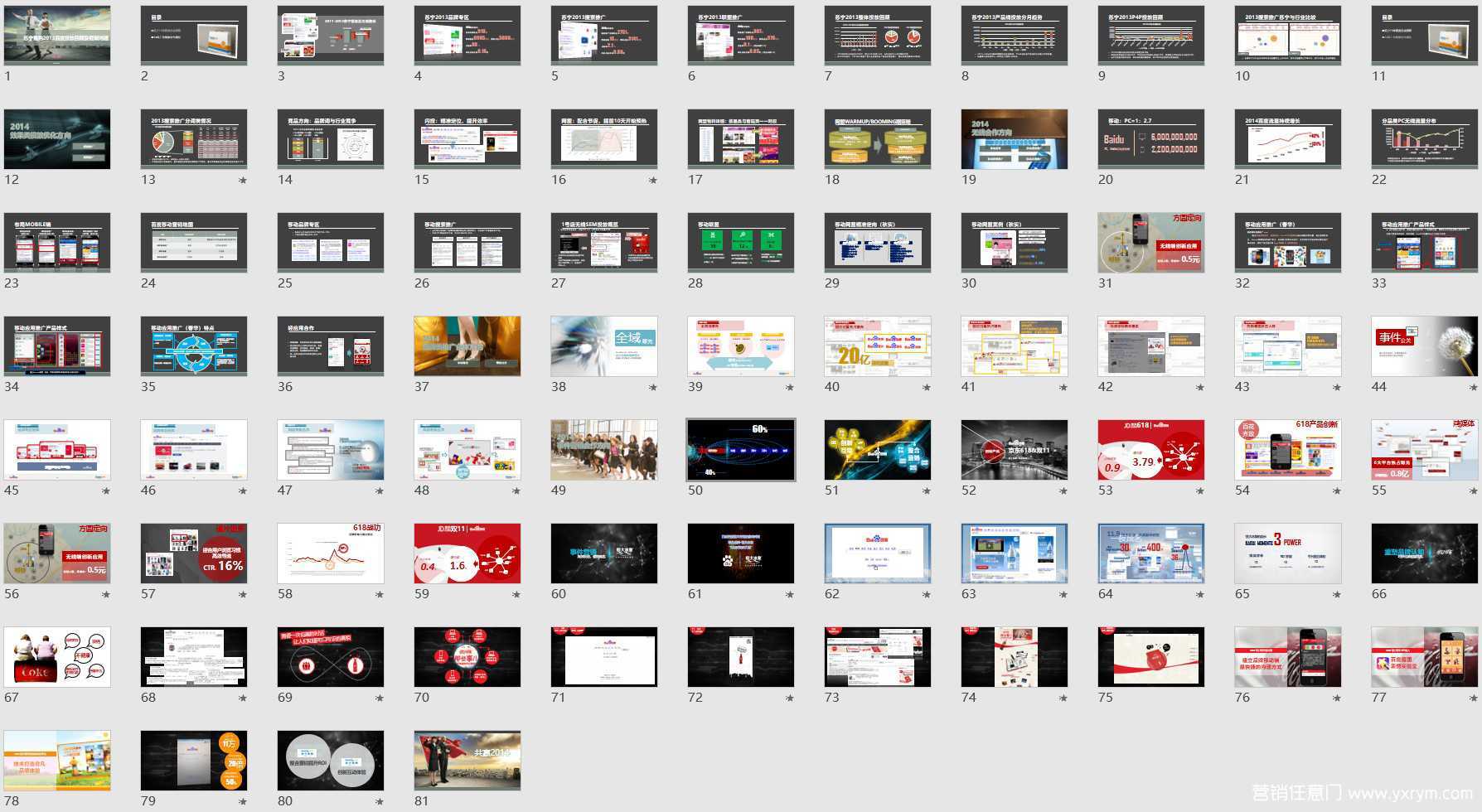The height and width of the screenshot is (812, 1482).
Task: Select slide 78 colorful orange thumbnail
Action: [57, 761]
